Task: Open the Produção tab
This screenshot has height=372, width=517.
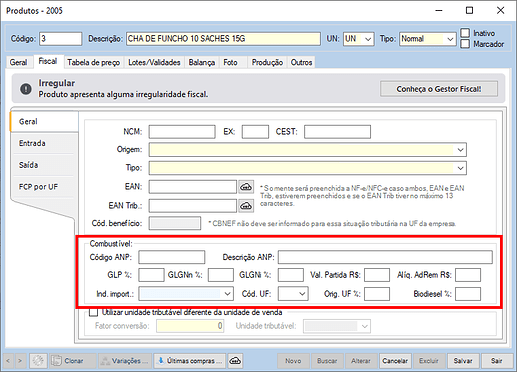Action: tap(267, 62)
